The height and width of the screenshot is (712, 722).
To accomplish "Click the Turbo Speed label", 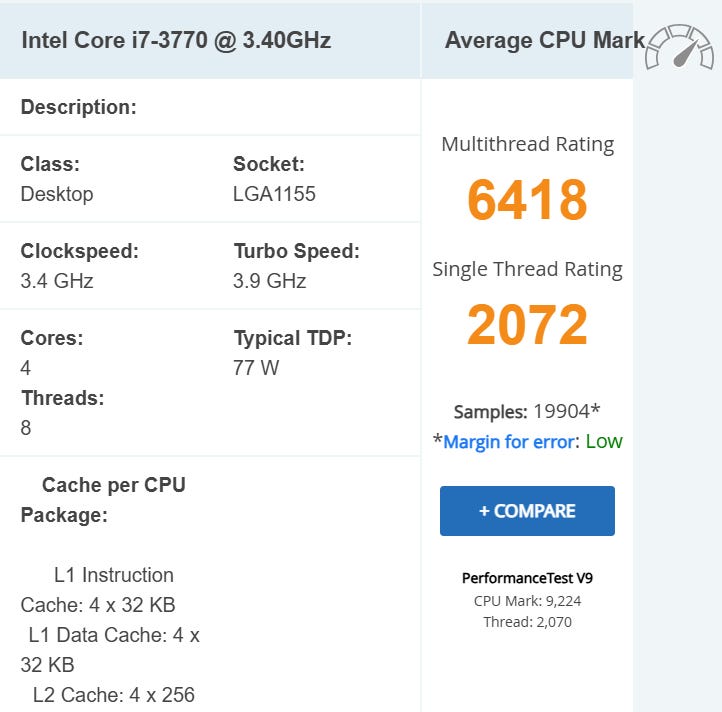I will pyautogui.click(x=296, y=251).
